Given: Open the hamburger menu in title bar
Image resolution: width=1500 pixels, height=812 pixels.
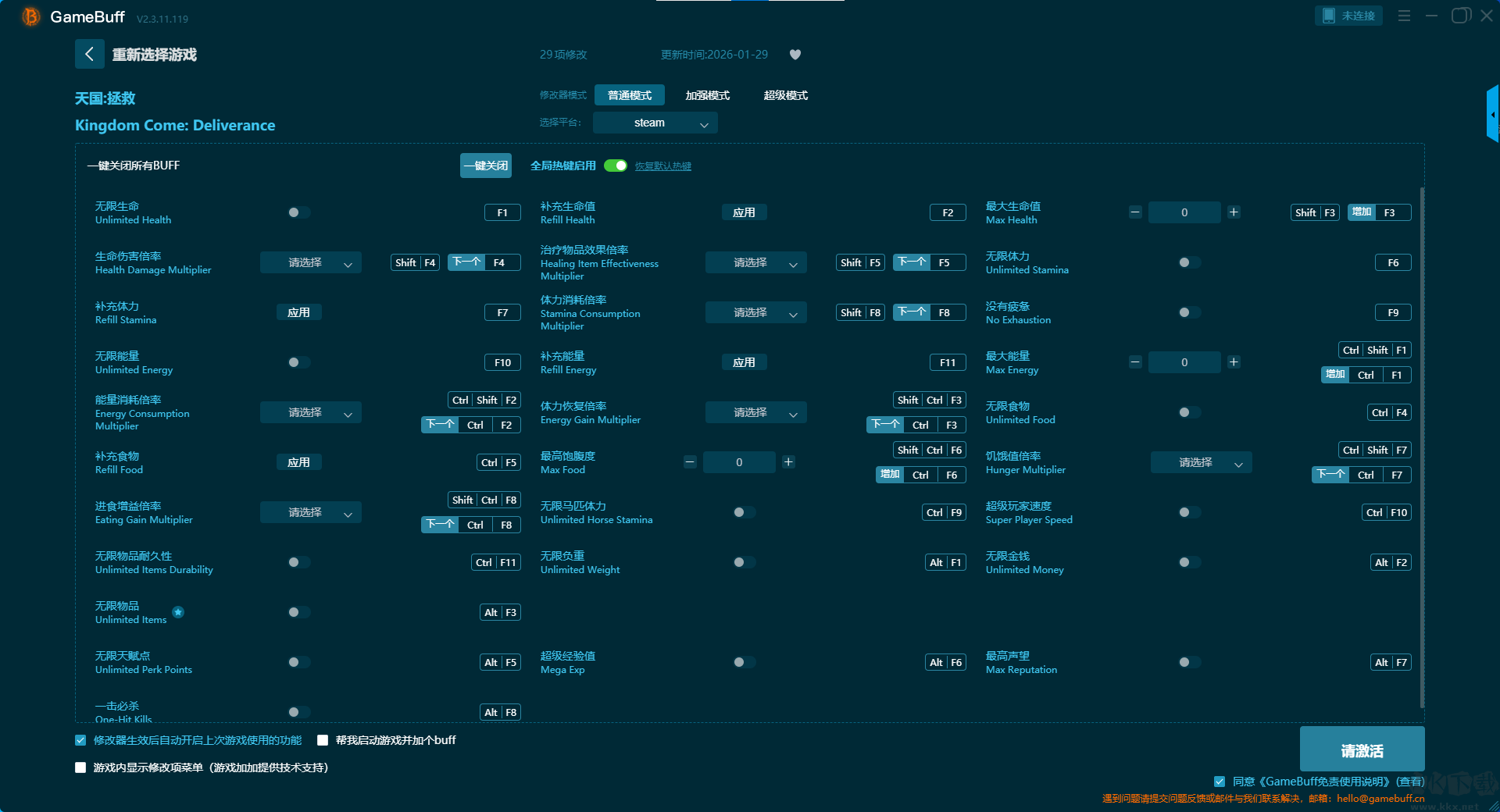Looking at the screenshot, I should pyautogui.click(x=1404, y=16).
